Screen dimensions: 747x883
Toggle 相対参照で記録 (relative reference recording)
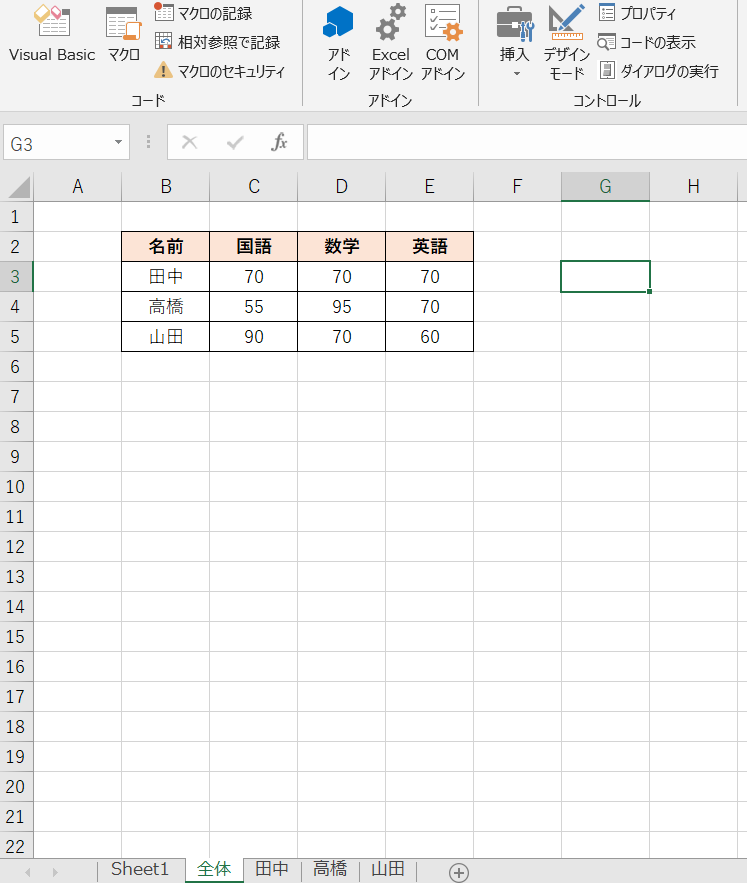217,42
